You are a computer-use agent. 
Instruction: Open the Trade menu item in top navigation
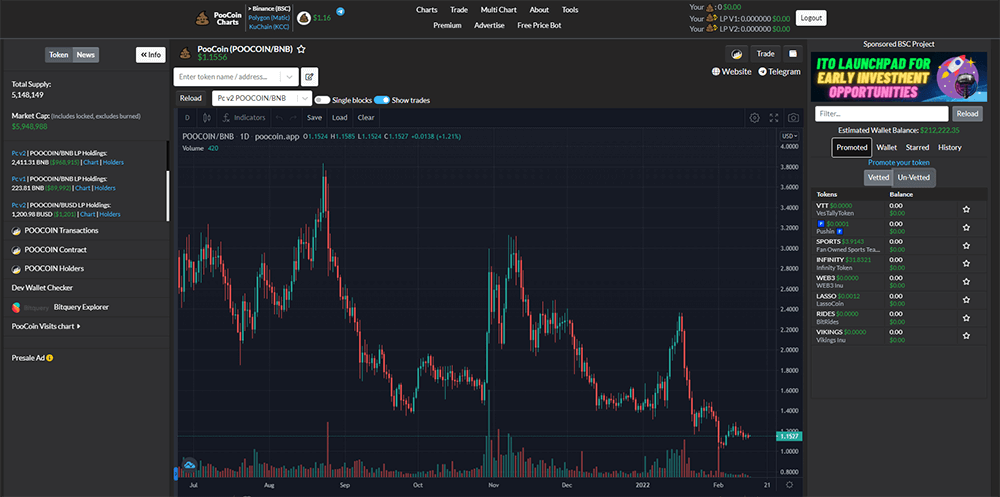459,10
